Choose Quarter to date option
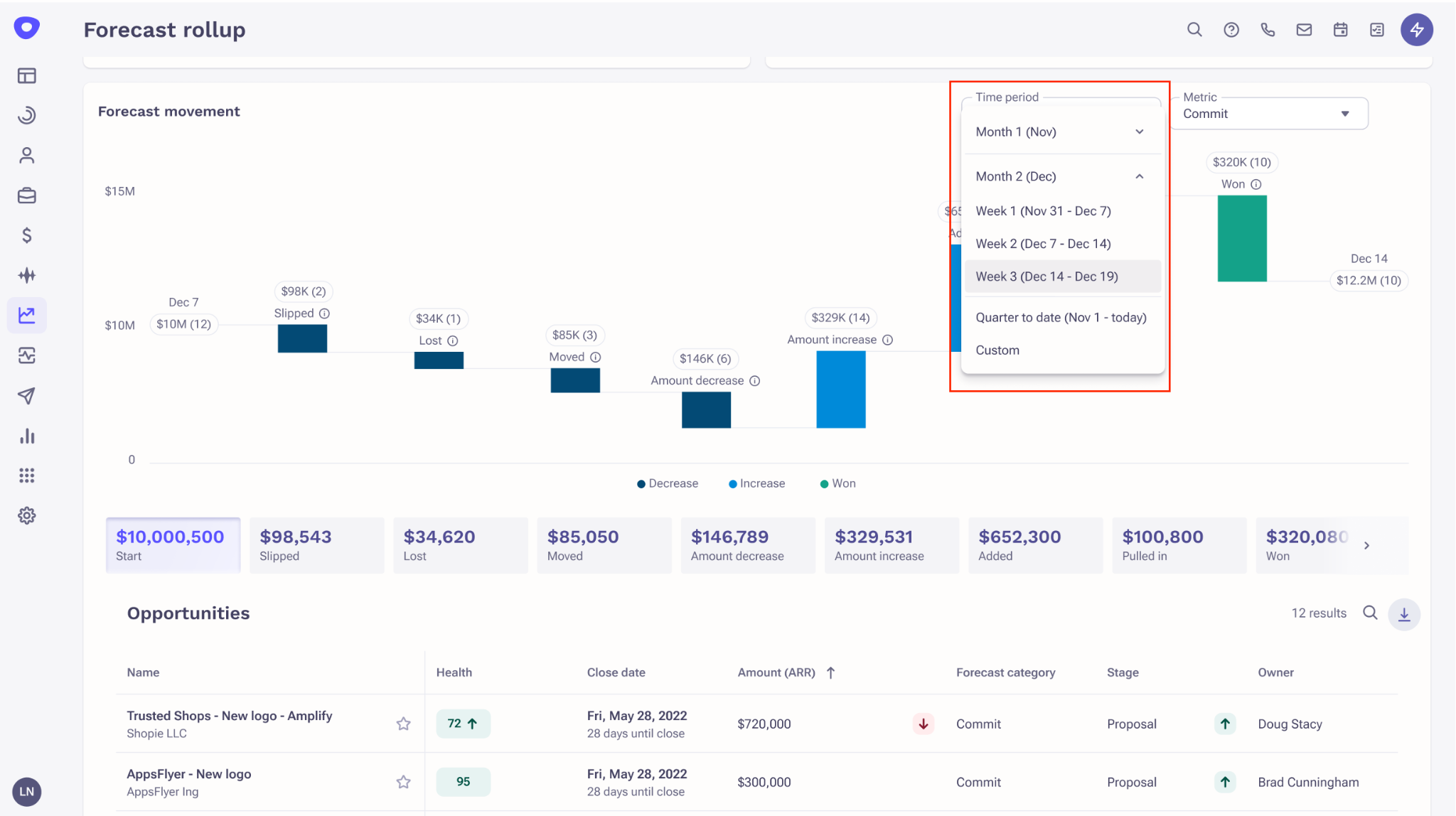This screenshot has height=816, width=1456. click(1061, 318)
